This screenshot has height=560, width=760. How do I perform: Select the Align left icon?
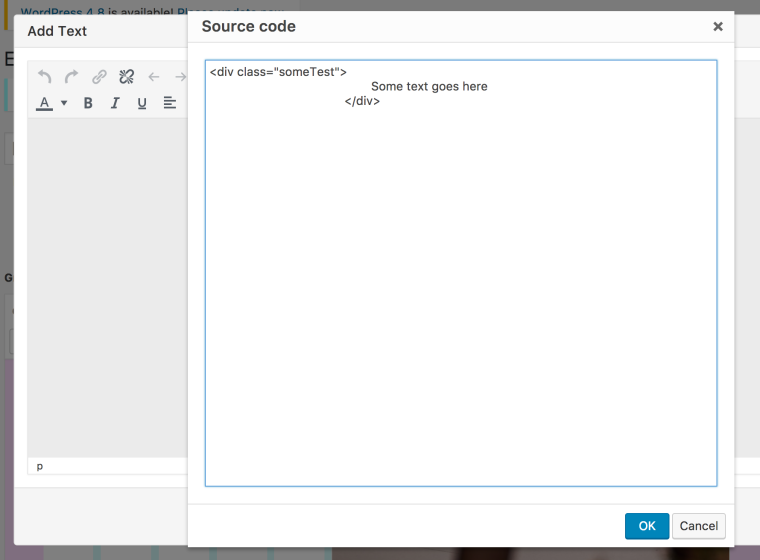169,103
